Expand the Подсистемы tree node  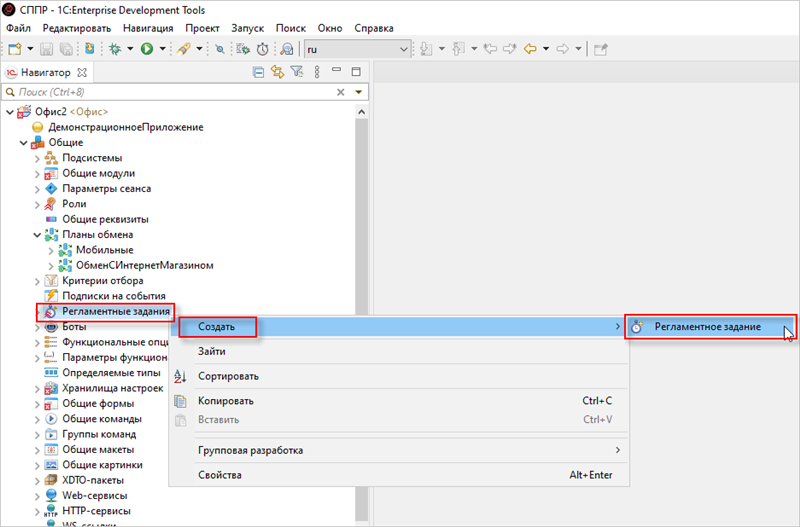pos(38,158)
